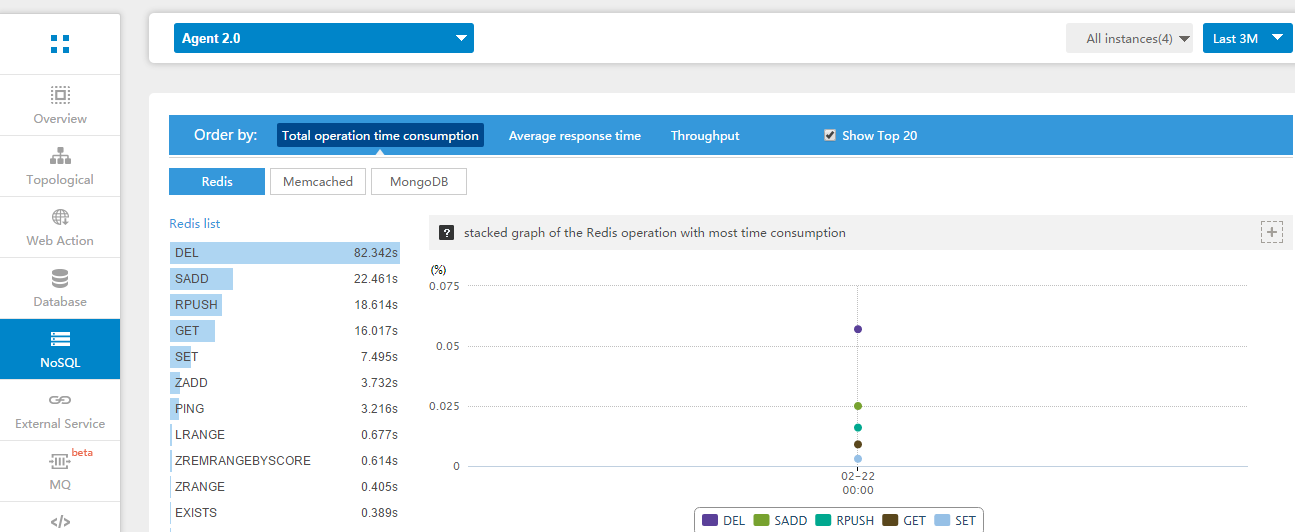Select the Web Action globe icon

(60, 218)
